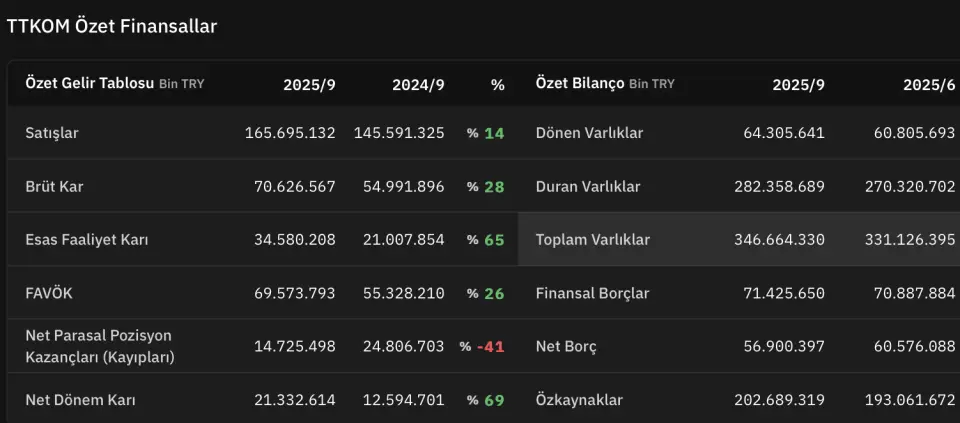Image resolution: width=960 pixels, height=423 pixels.
Task: Click the percent change column header
Action: 497,85
